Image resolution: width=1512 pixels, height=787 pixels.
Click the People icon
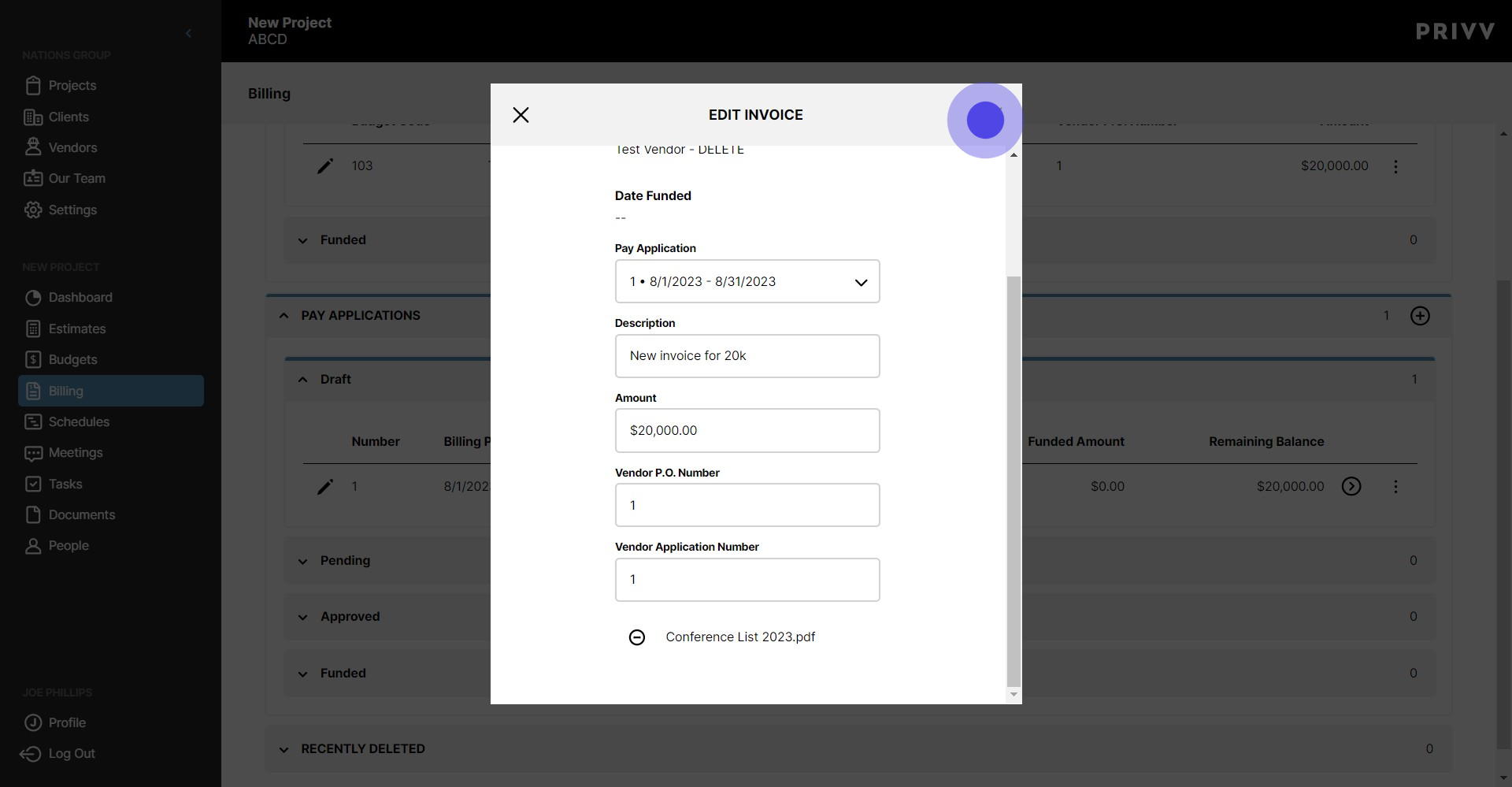click(33, 546)
